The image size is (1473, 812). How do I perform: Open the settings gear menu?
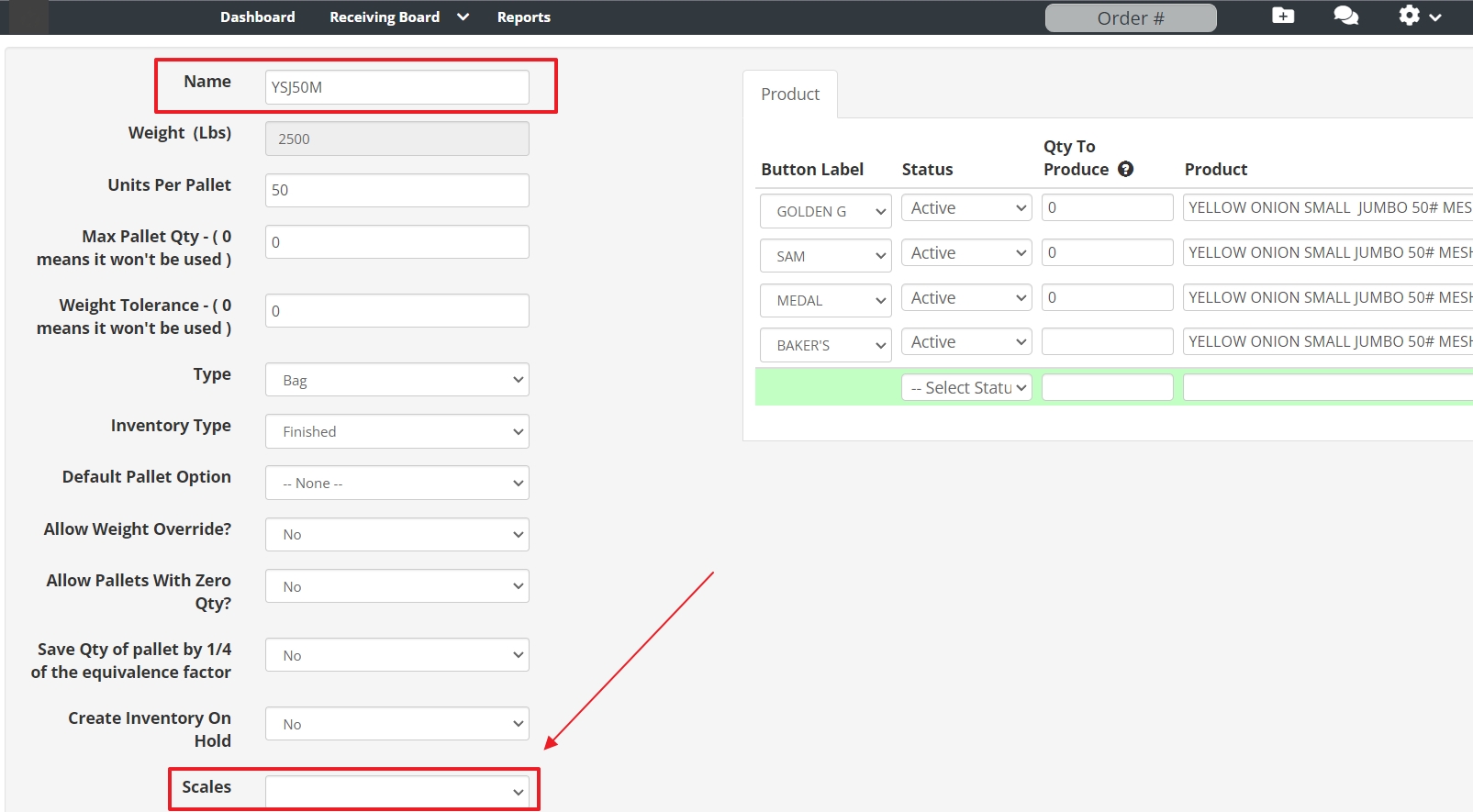pyautogui.click(x=1419, y=16)
